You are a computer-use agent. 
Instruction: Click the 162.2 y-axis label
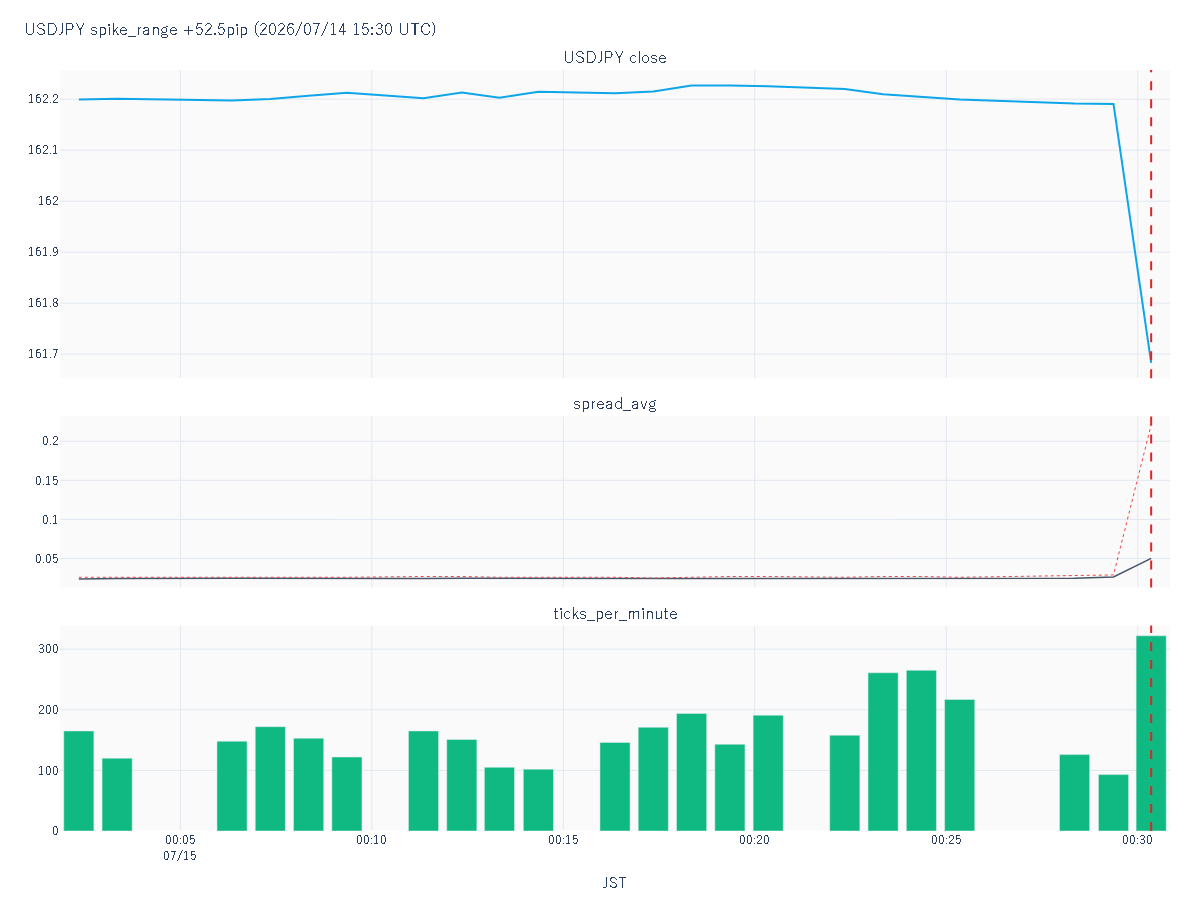[x=43, y=99]
